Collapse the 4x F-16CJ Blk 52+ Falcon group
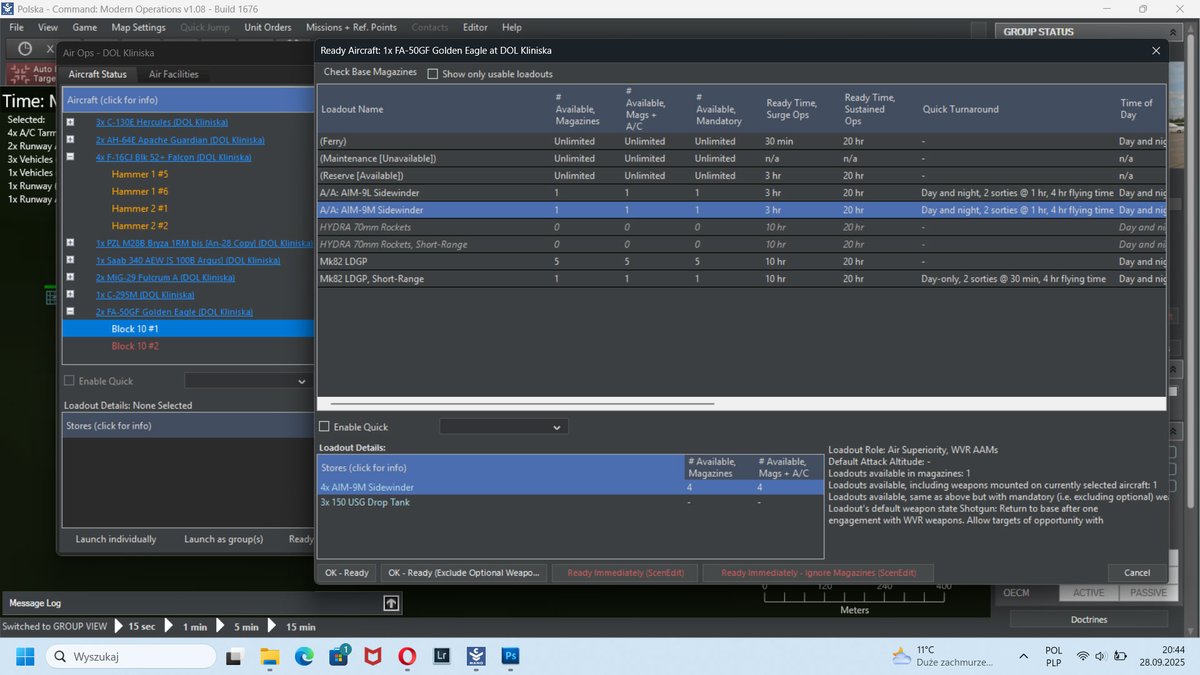Image resolution: width=1200 pixels, height=675 pixels. [x=71, y=157]
